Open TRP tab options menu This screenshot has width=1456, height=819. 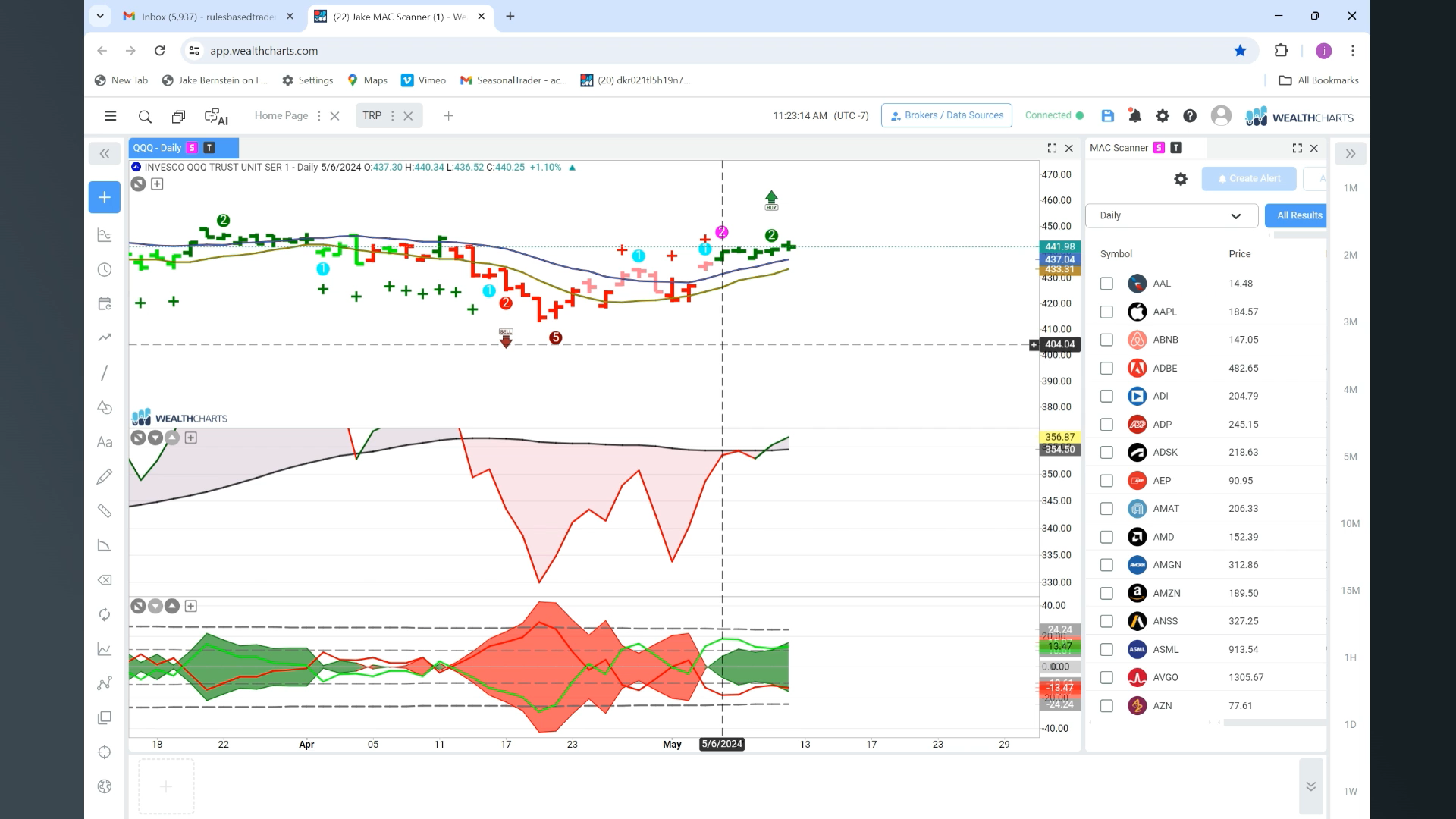pos(392,116)
